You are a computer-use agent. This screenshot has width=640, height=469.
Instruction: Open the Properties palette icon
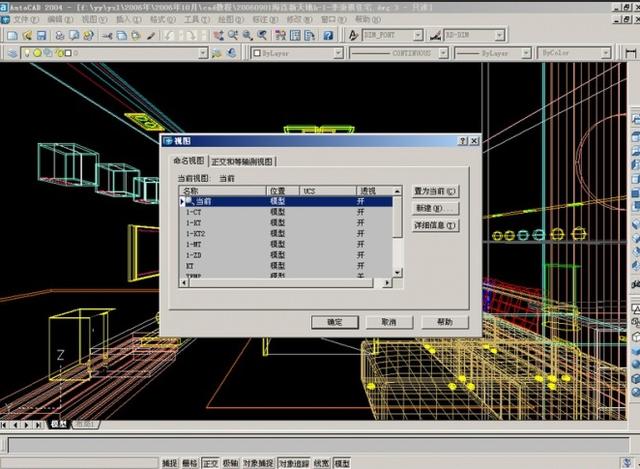[280, 36]
